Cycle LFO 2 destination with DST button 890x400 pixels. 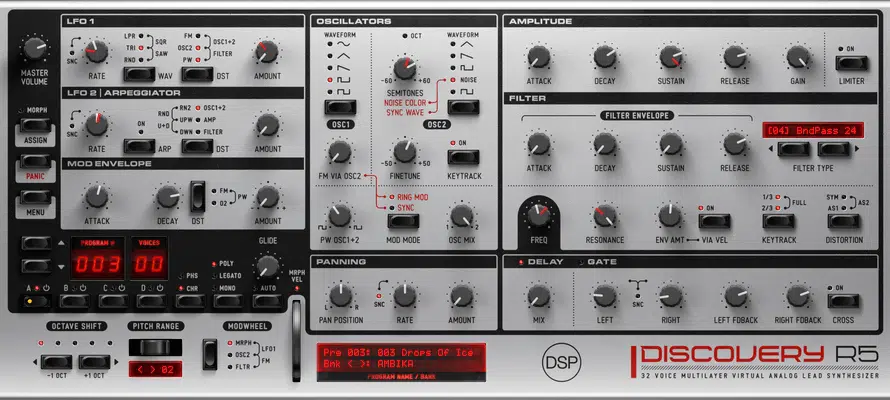198,146
